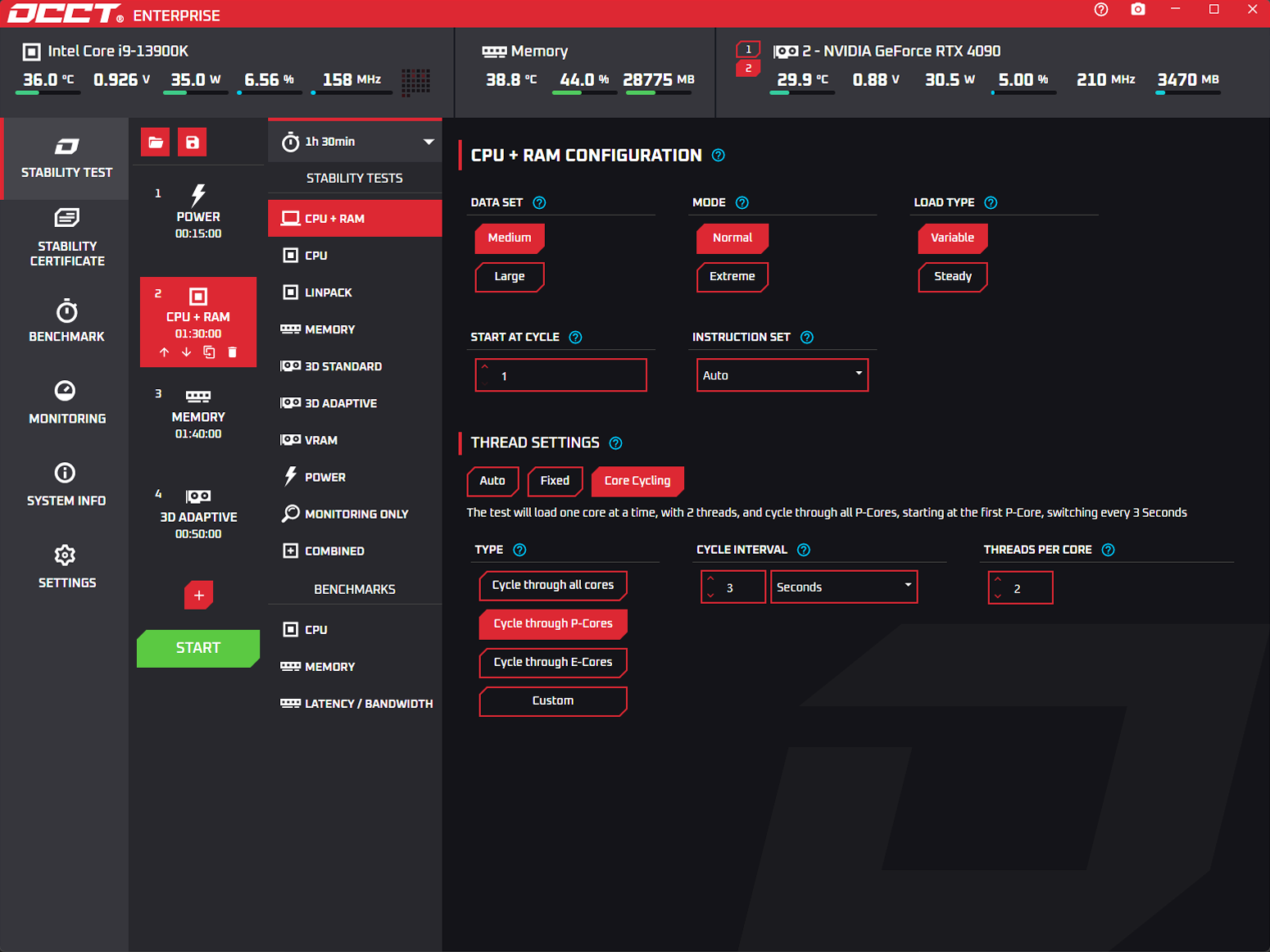The image size is (1270, 952).
Task: Add a new test with plus button
Action: click(198, 596)
